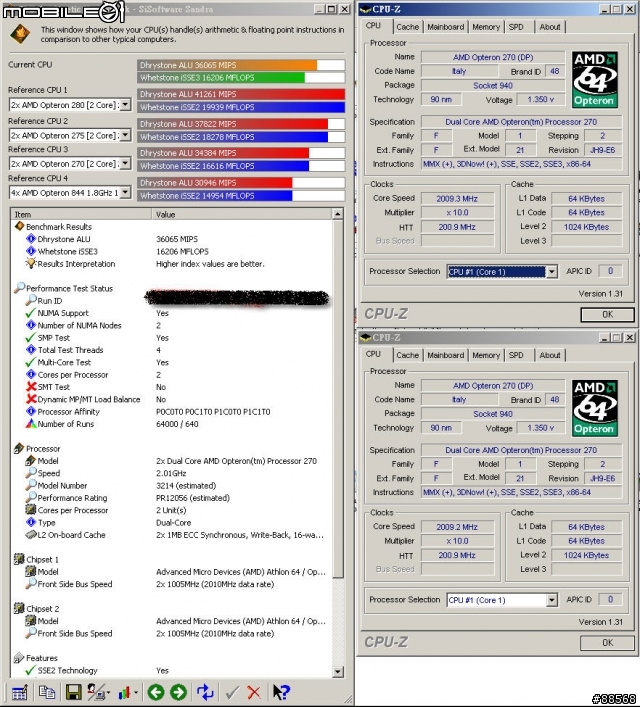This screenshot has height=707, width=640.
Task: Select the Benchmark Results diamond icon
Action: click(19, 226)
